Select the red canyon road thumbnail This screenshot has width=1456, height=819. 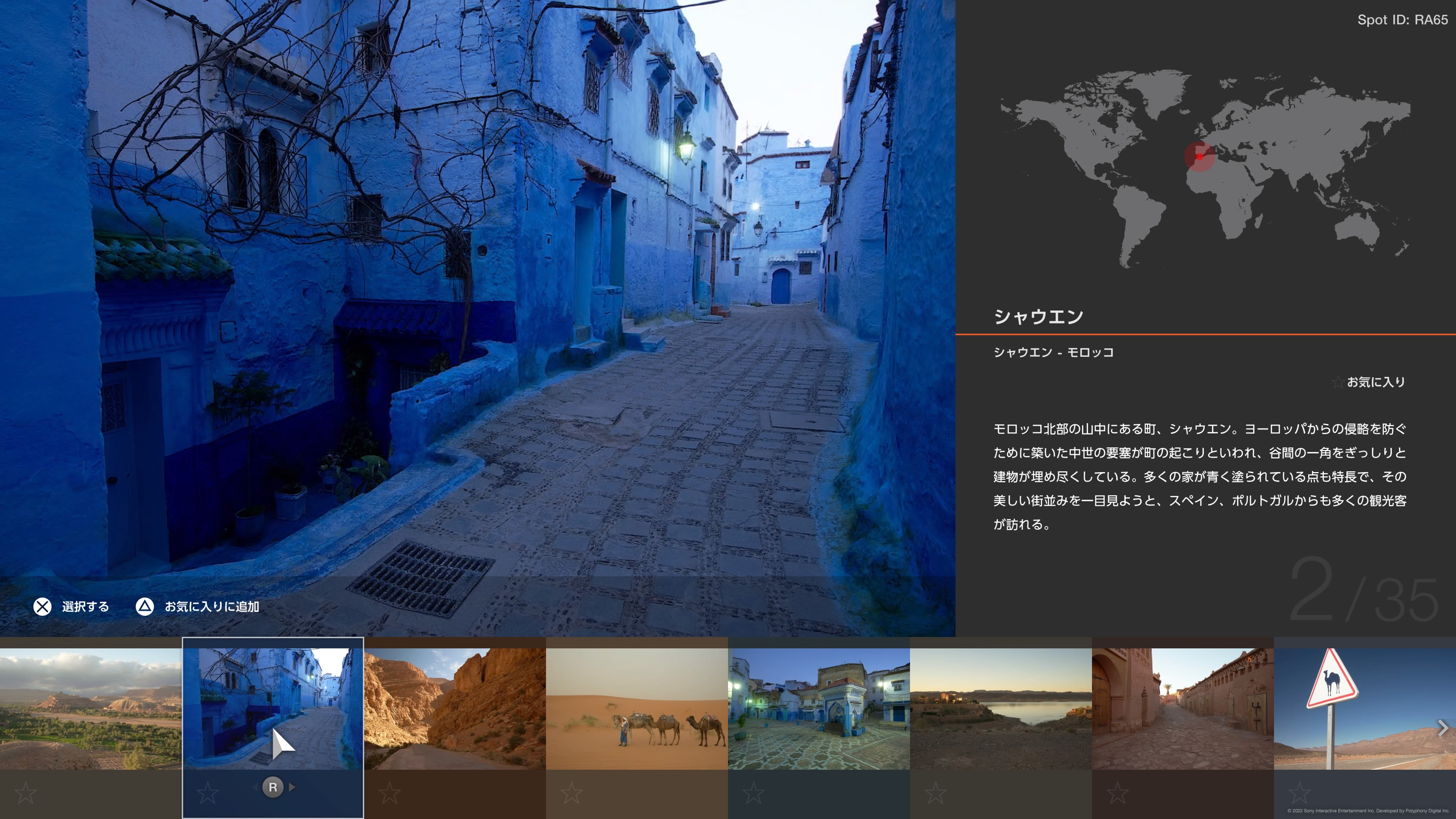(x=455, y=708)
